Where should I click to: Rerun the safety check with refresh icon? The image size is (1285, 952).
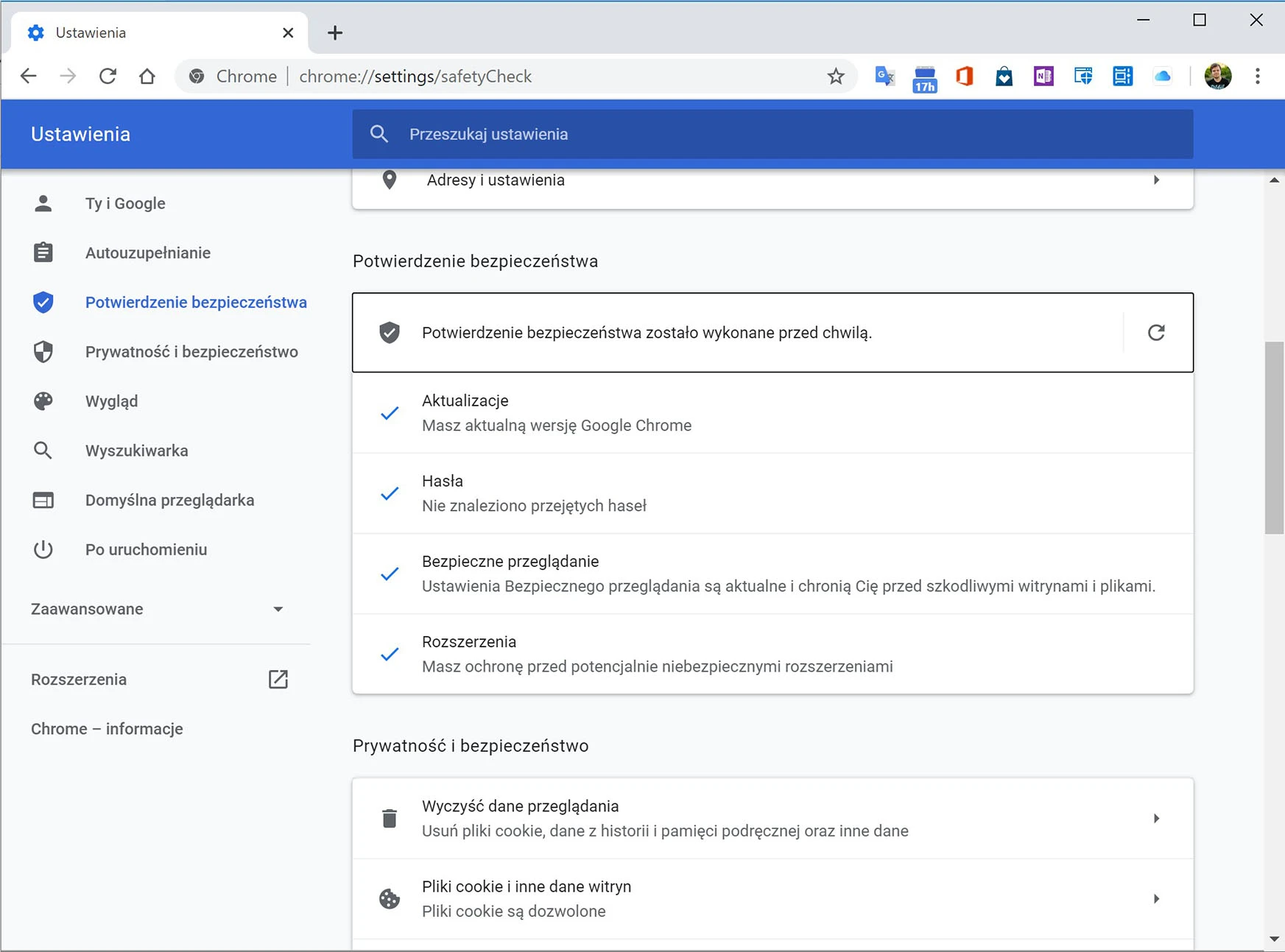1156,333
